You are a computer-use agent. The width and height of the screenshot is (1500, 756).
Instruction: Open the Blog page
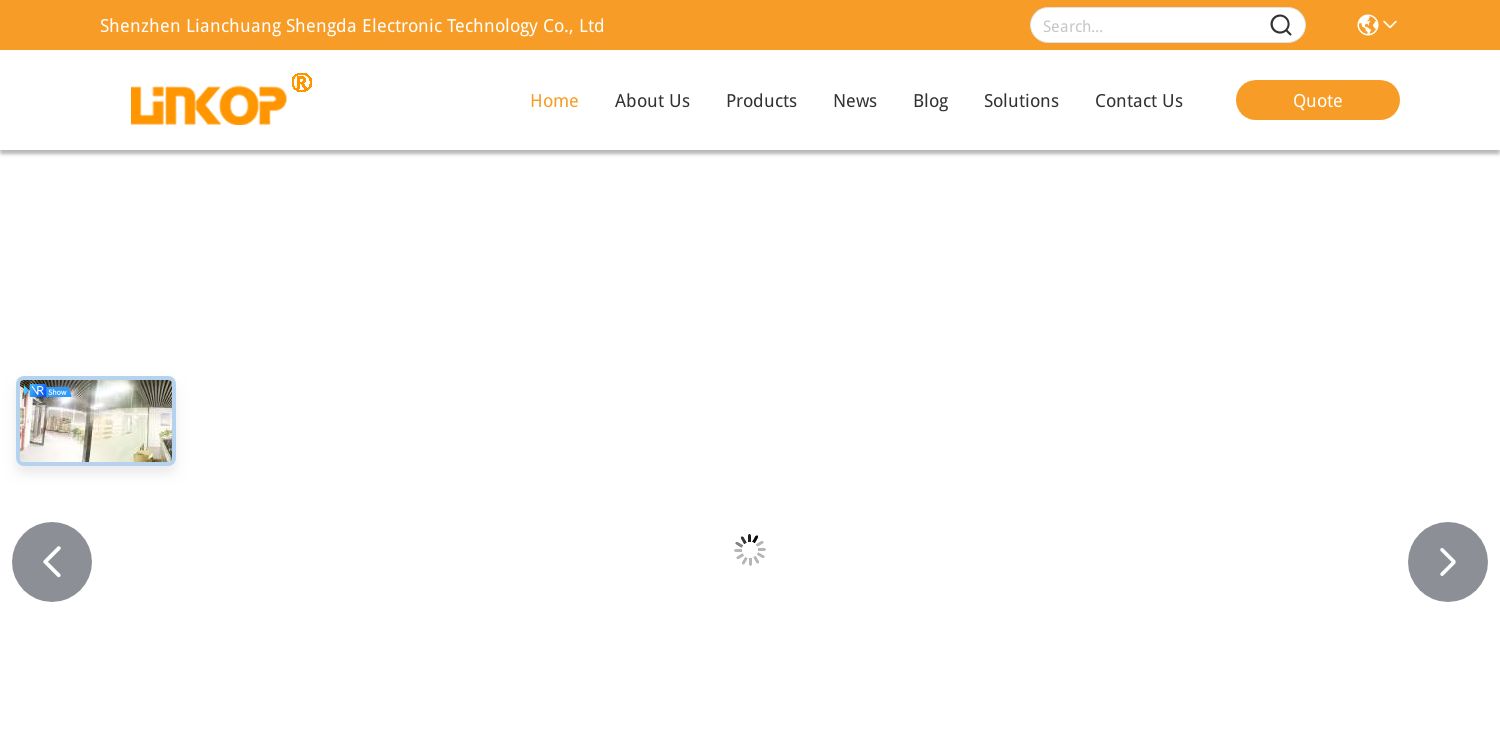pyautogui.click(x=930, y=100)
